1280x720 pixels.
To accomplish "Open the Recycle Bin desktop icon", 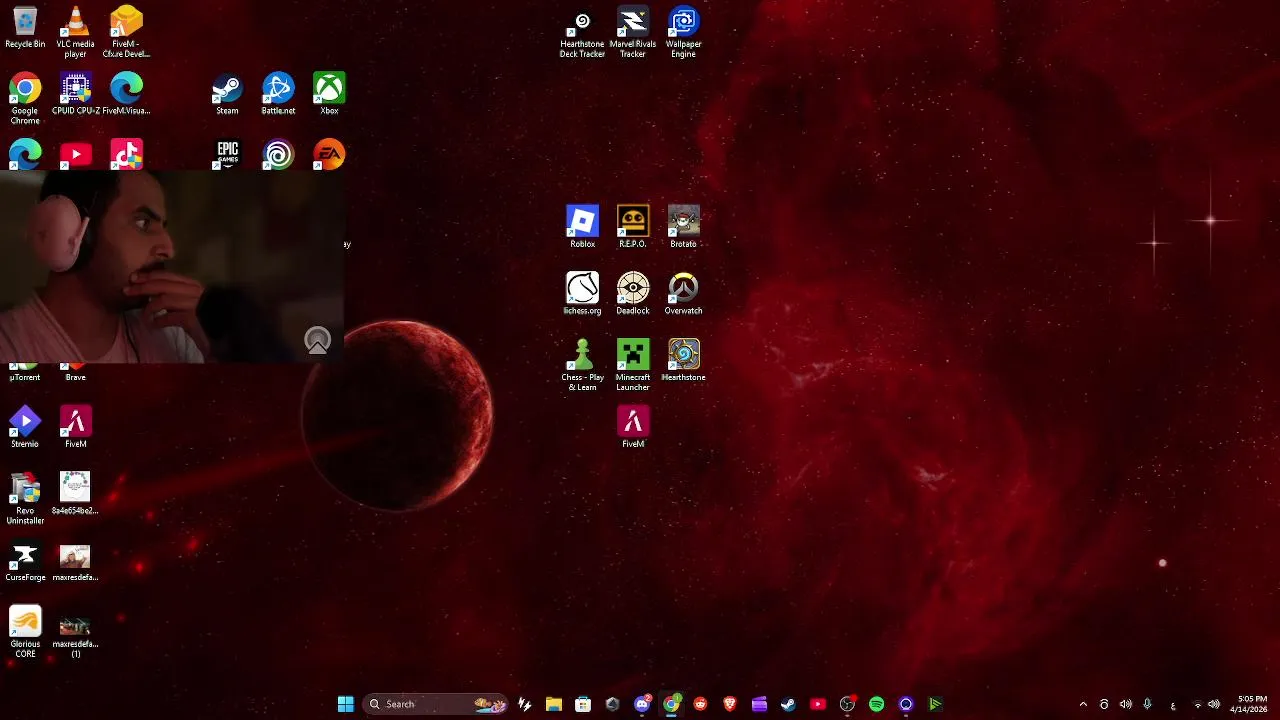I will (x=25, y=28).
